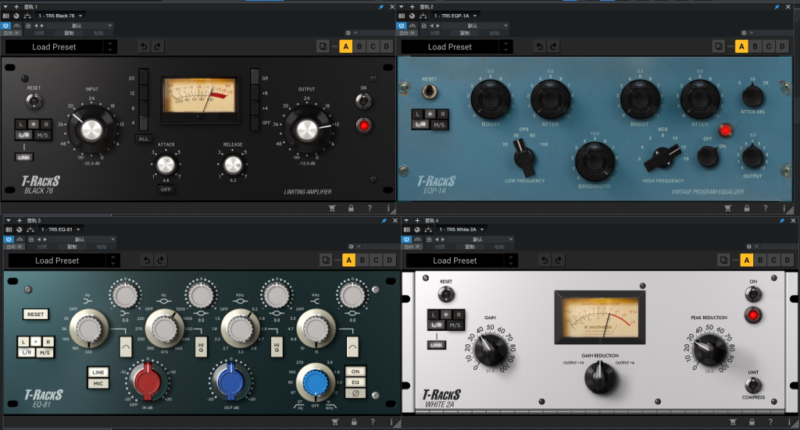Toggle the ON switch on Black 76
The width and height of the screenshot is (800, 430).
(x=363, y=99)
